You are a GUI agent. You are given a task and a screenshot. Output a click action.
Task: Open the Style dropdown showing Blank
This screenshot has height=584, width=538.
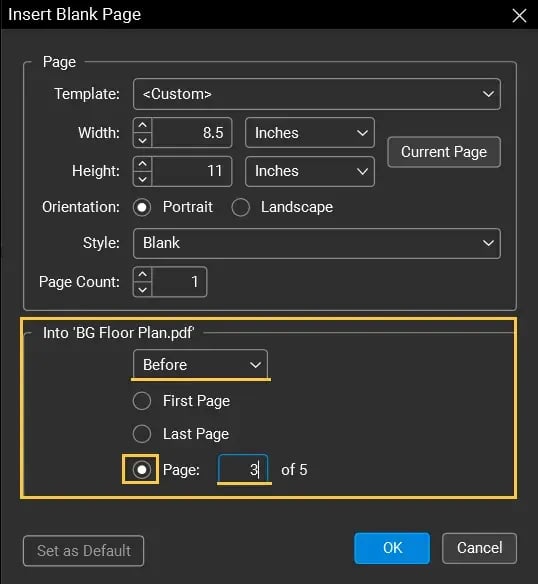click(x=317, y=243)
